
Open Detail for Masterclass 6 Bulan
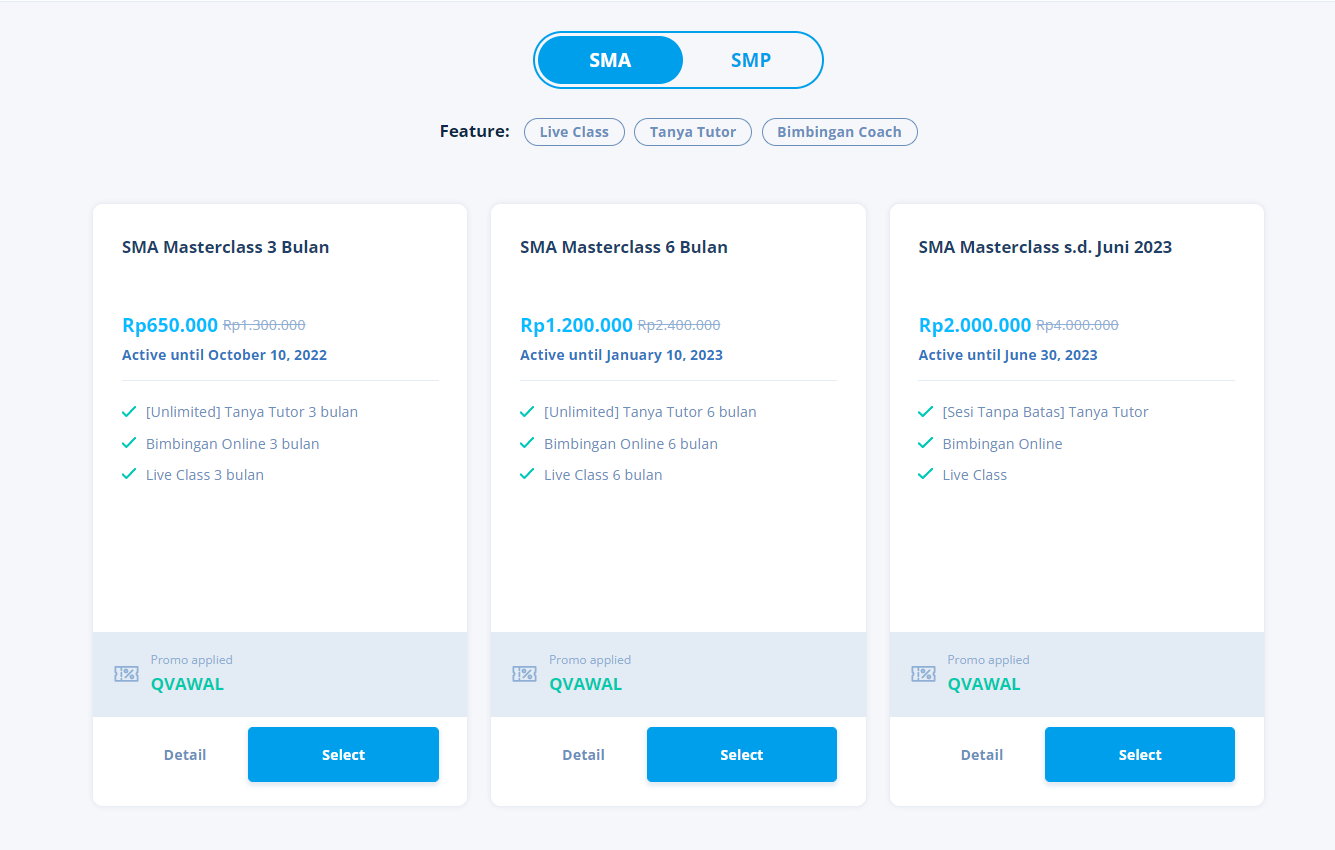(583, 755)
